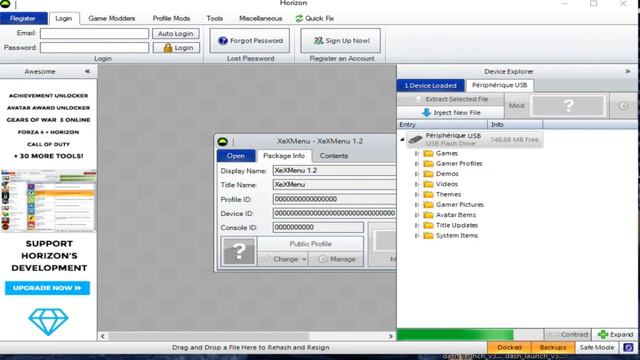
Task: Click the Gamer Pictures folder icon
Action: click(x=428, y=204)
